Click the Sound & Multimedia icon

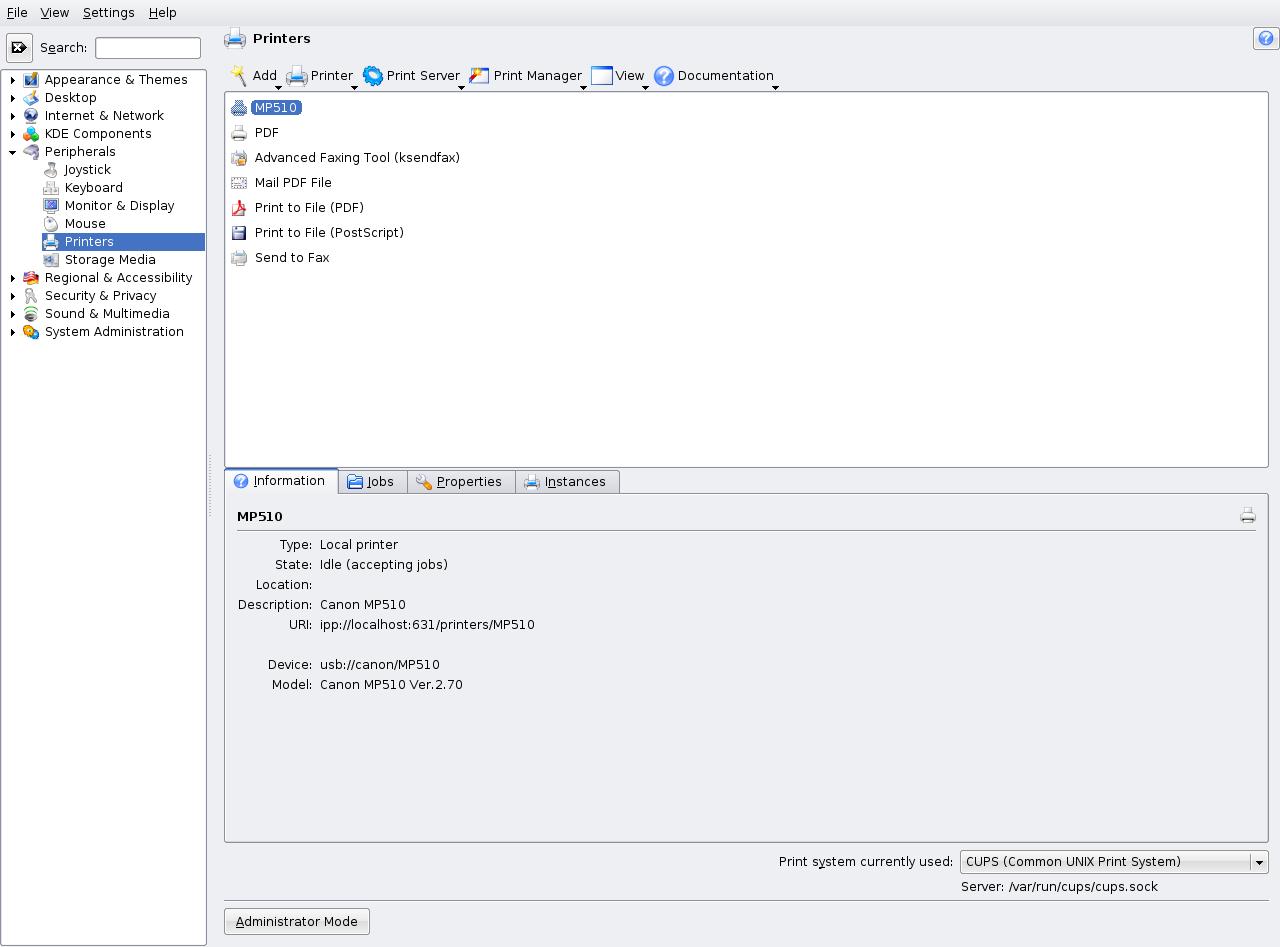point(31,313)
